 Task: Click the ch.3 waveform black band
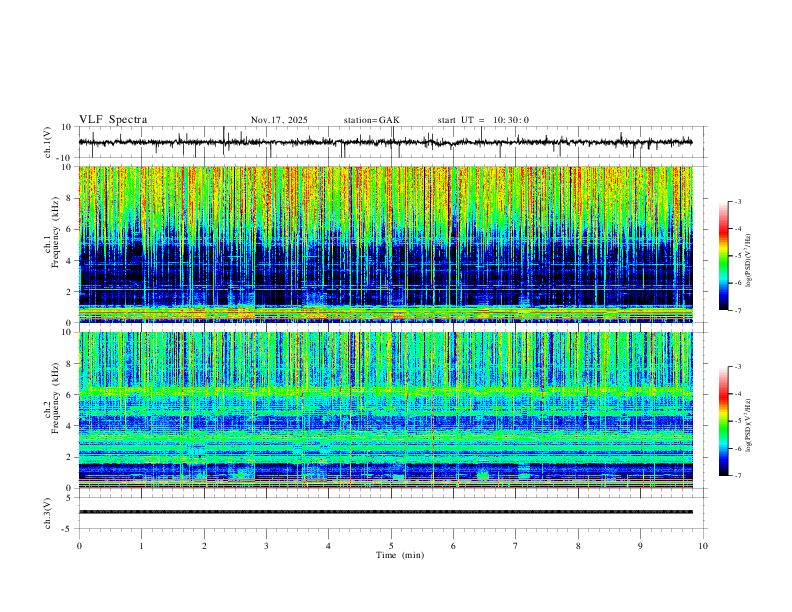point(386,512)
